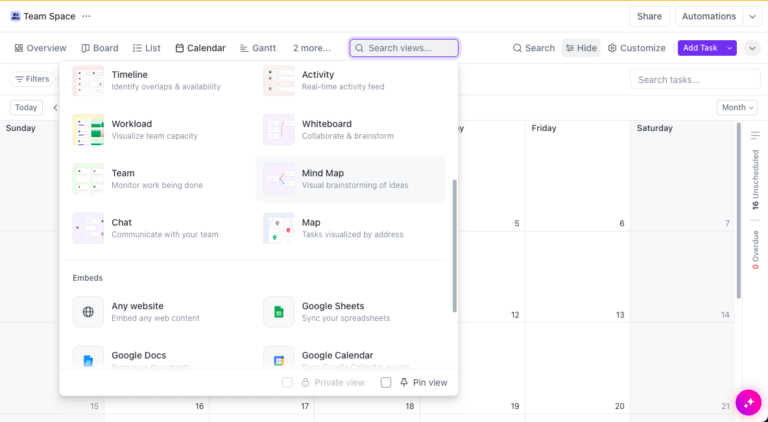Click the Map view icon
Image resolution: width=768 pixels, height=422 pixels.
(x=279, y=228)
